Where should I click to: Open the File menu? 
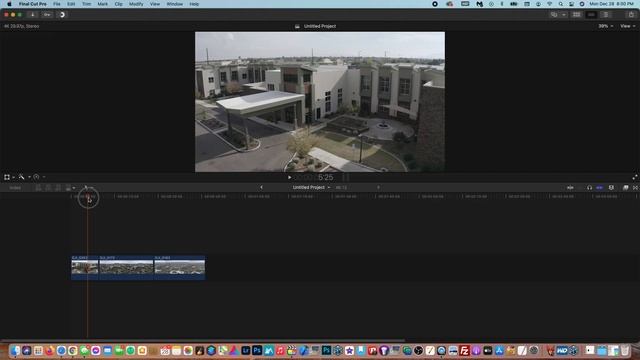click(57, 4)
